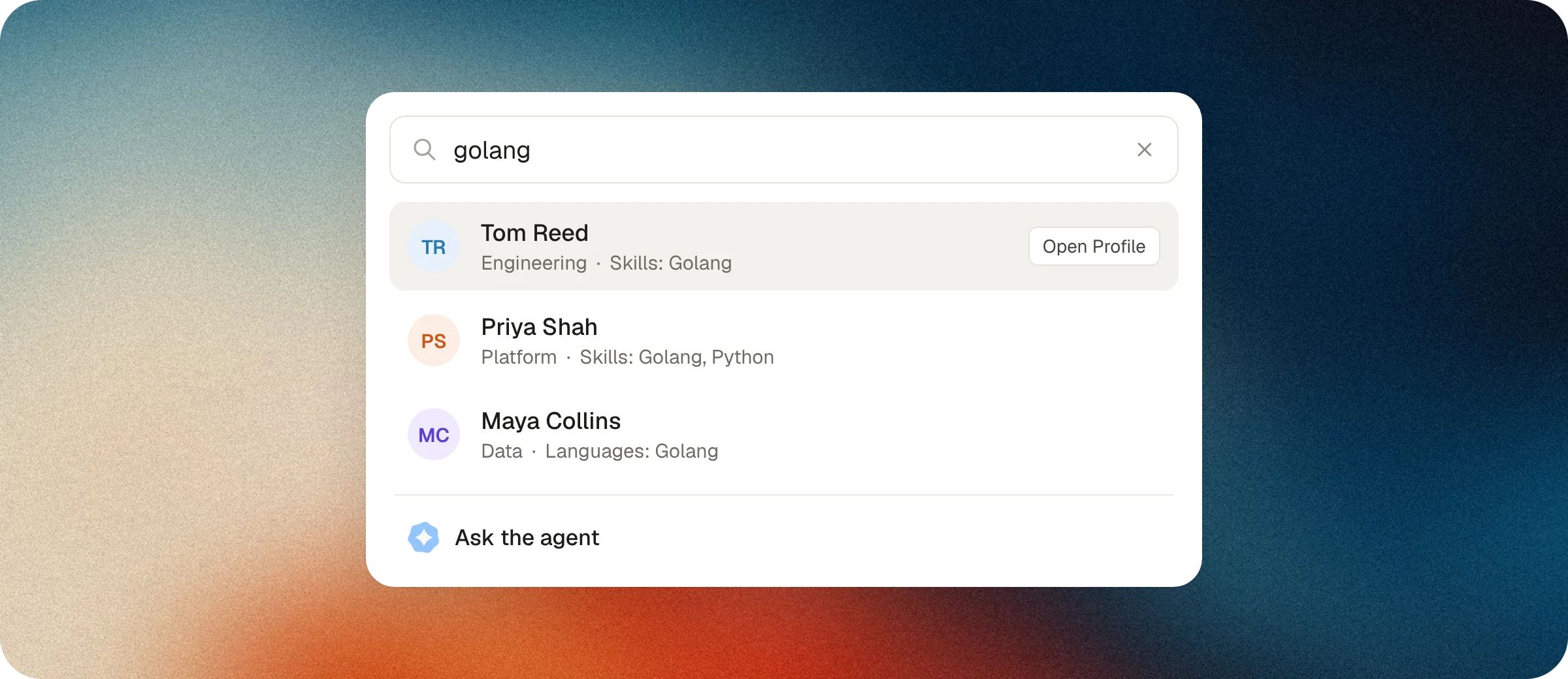Click the Platform · Skills: Golang, Python subtitle
The height and width of the screenshot is (679, 1568).
[627, 357]
